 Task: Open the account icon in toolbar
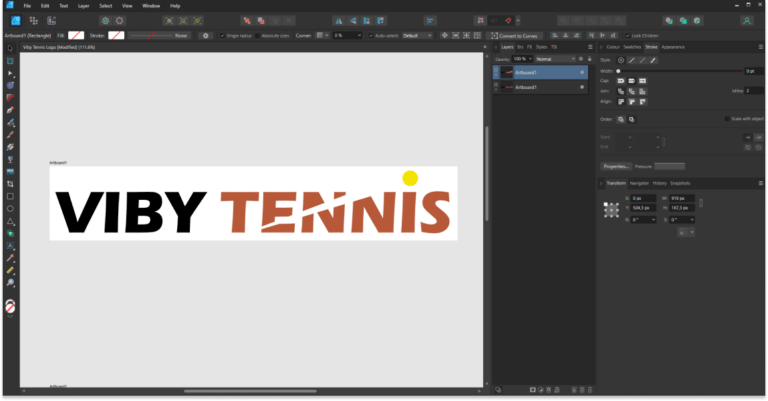coord(747,21)
